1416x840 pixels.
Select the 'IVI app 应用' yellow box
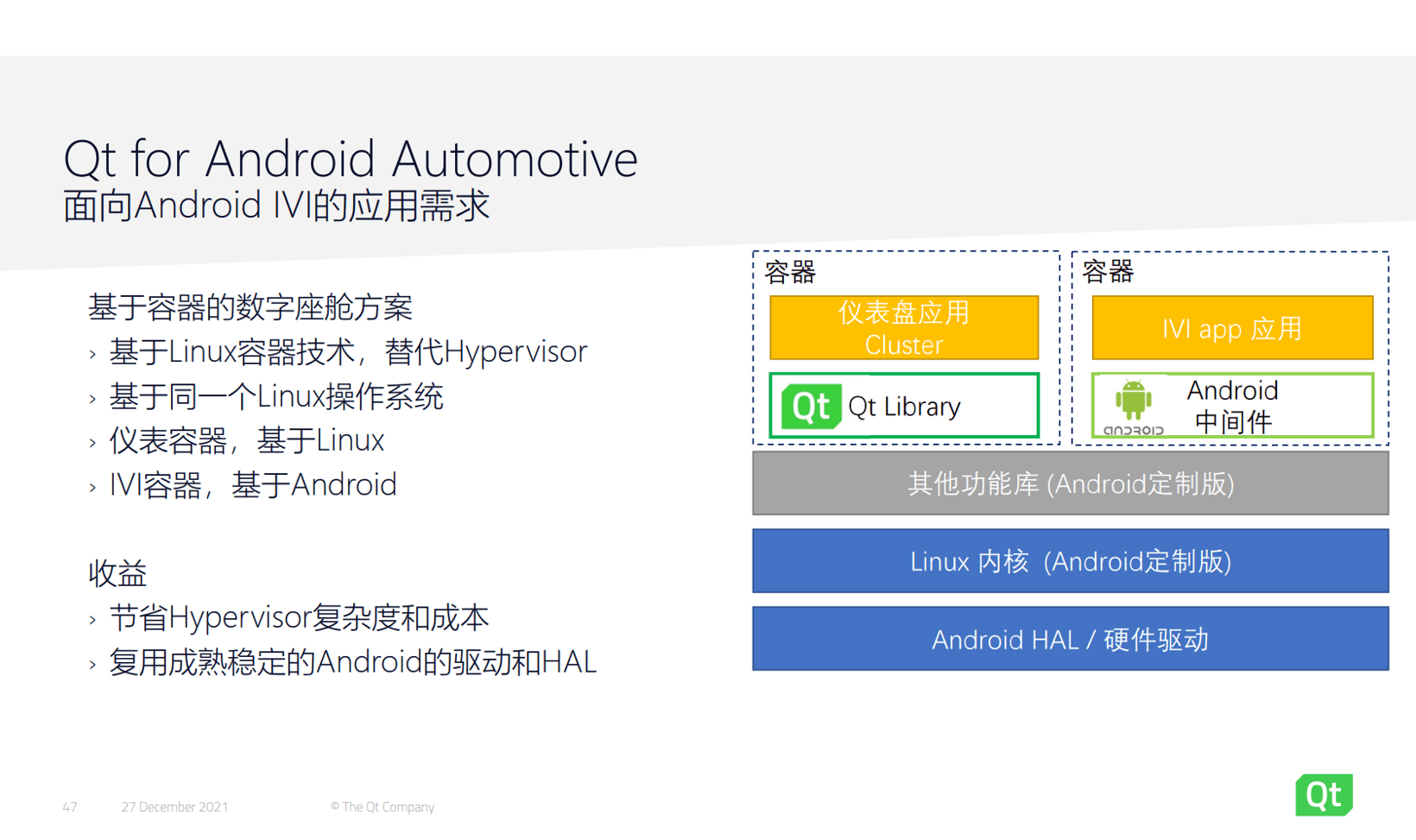click(x=1232, y=328)
